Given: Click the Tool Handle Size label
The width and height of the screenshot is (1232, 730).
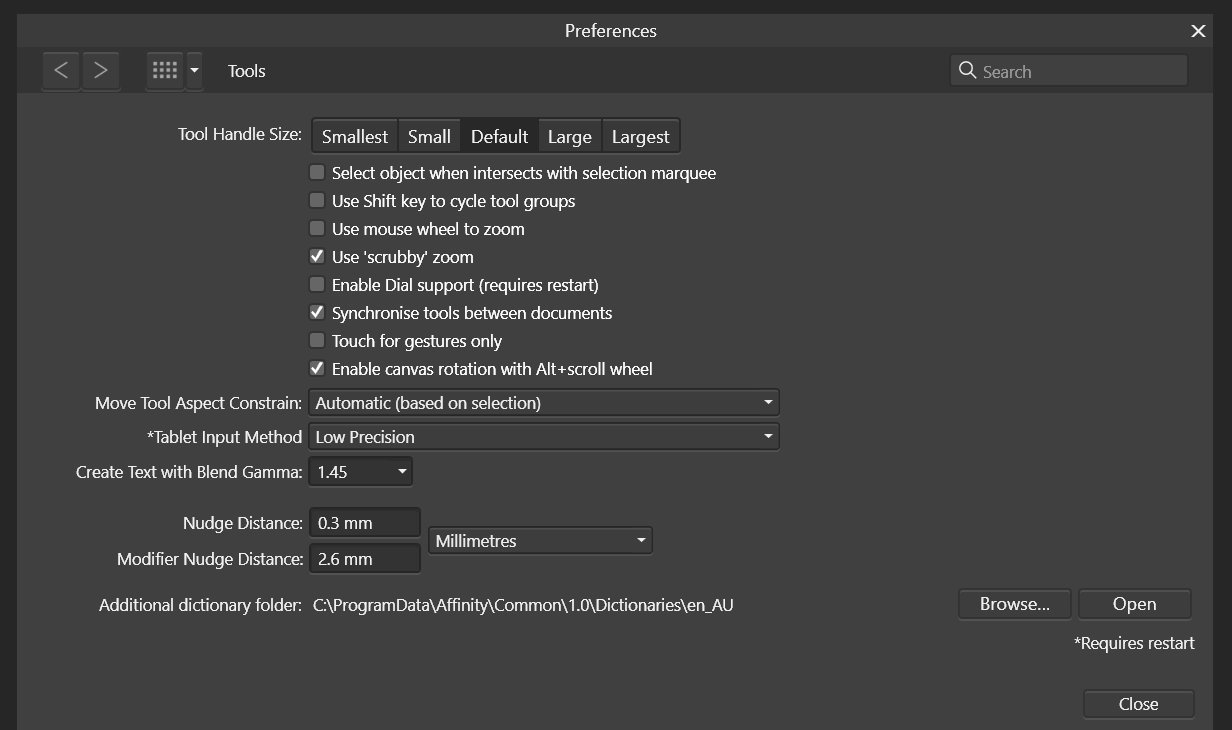Looking at the screenshot, I should [x=240, y=135].
